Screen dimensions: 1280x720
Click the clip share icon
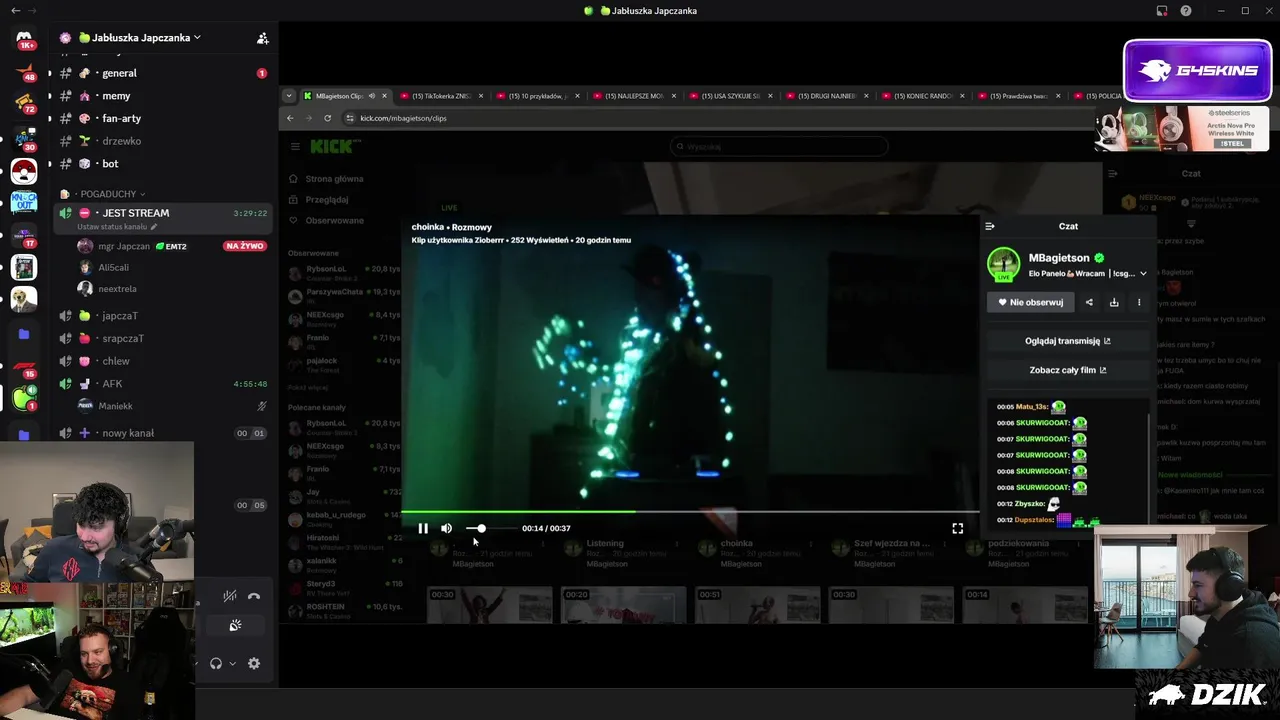(x=1089, y=302)
